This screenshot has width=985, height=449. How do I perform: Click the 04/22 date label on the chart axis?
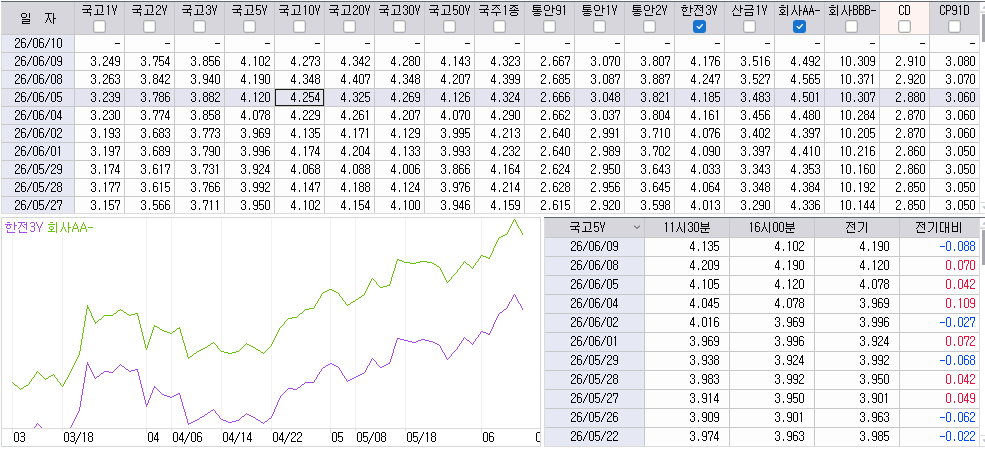point(287,438)
